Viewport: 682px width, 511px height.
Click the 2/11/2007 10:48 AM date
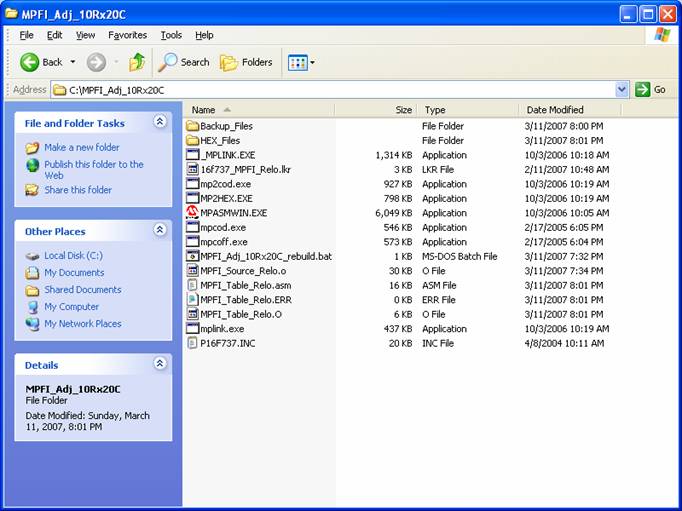point(567,170)
